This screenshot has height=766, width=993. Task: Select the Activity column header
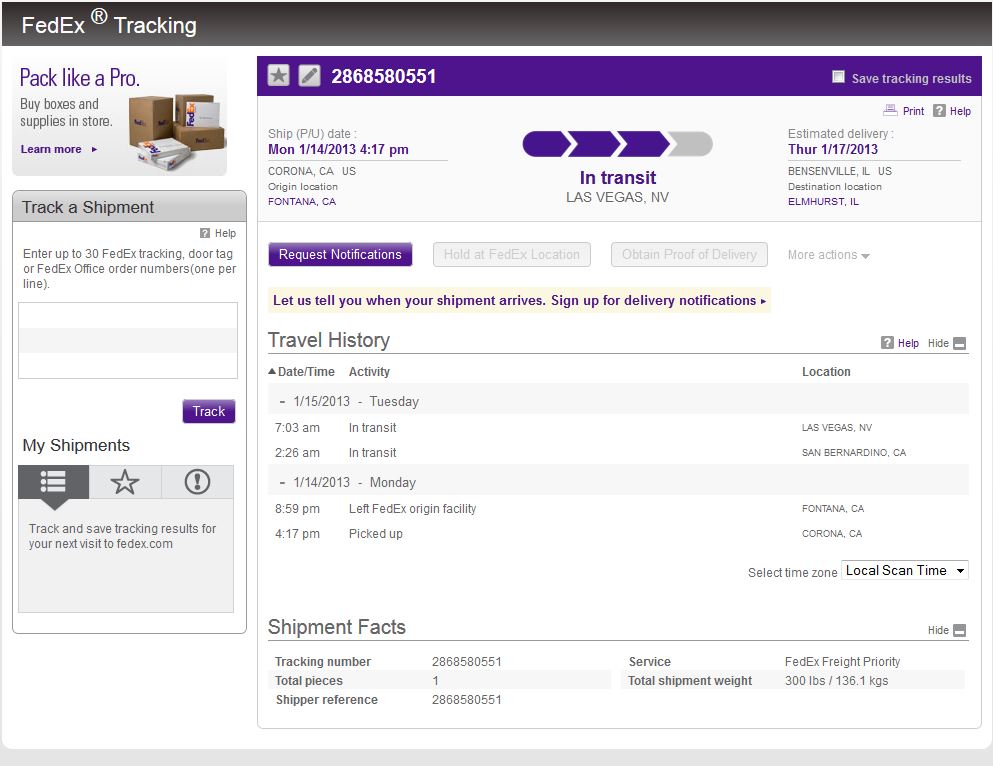(369, 371)
